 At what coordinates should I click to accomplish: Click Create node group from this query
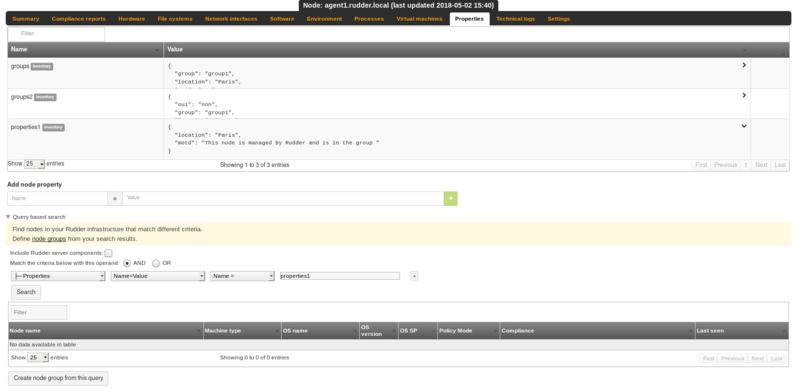58,378
